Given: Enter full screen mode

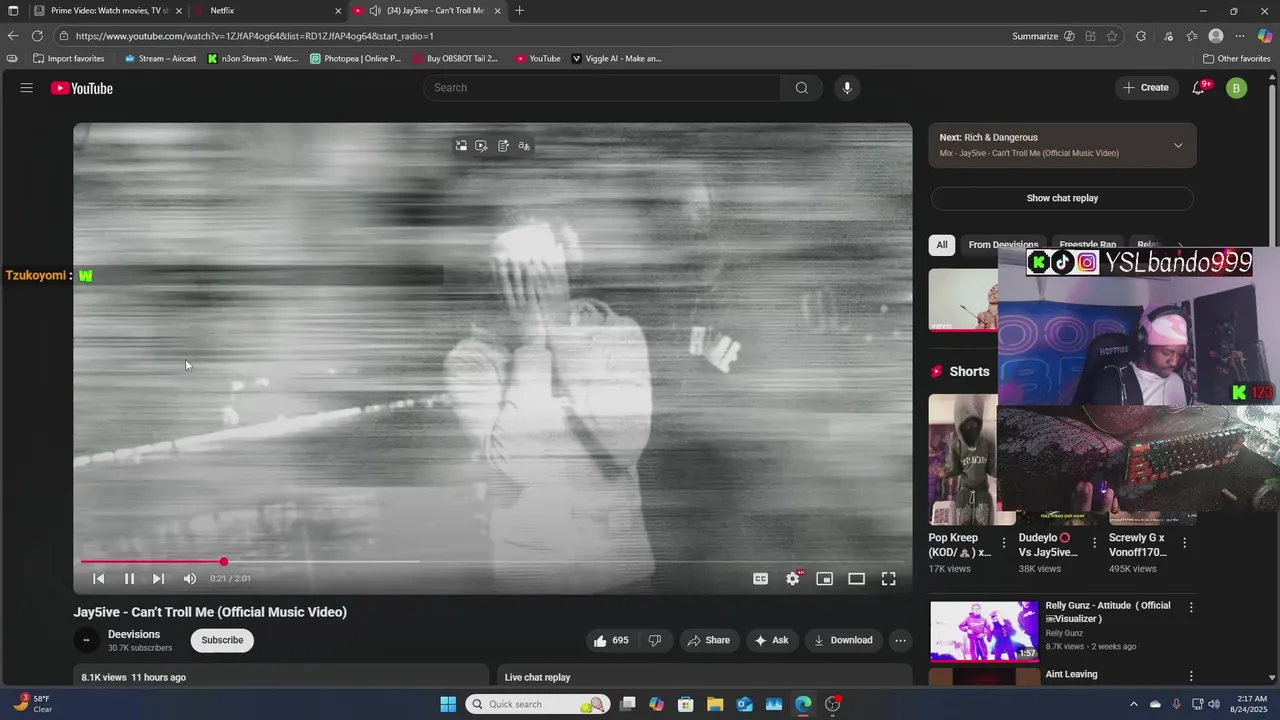Looking at the screenshot, I should tap(888, 579).
